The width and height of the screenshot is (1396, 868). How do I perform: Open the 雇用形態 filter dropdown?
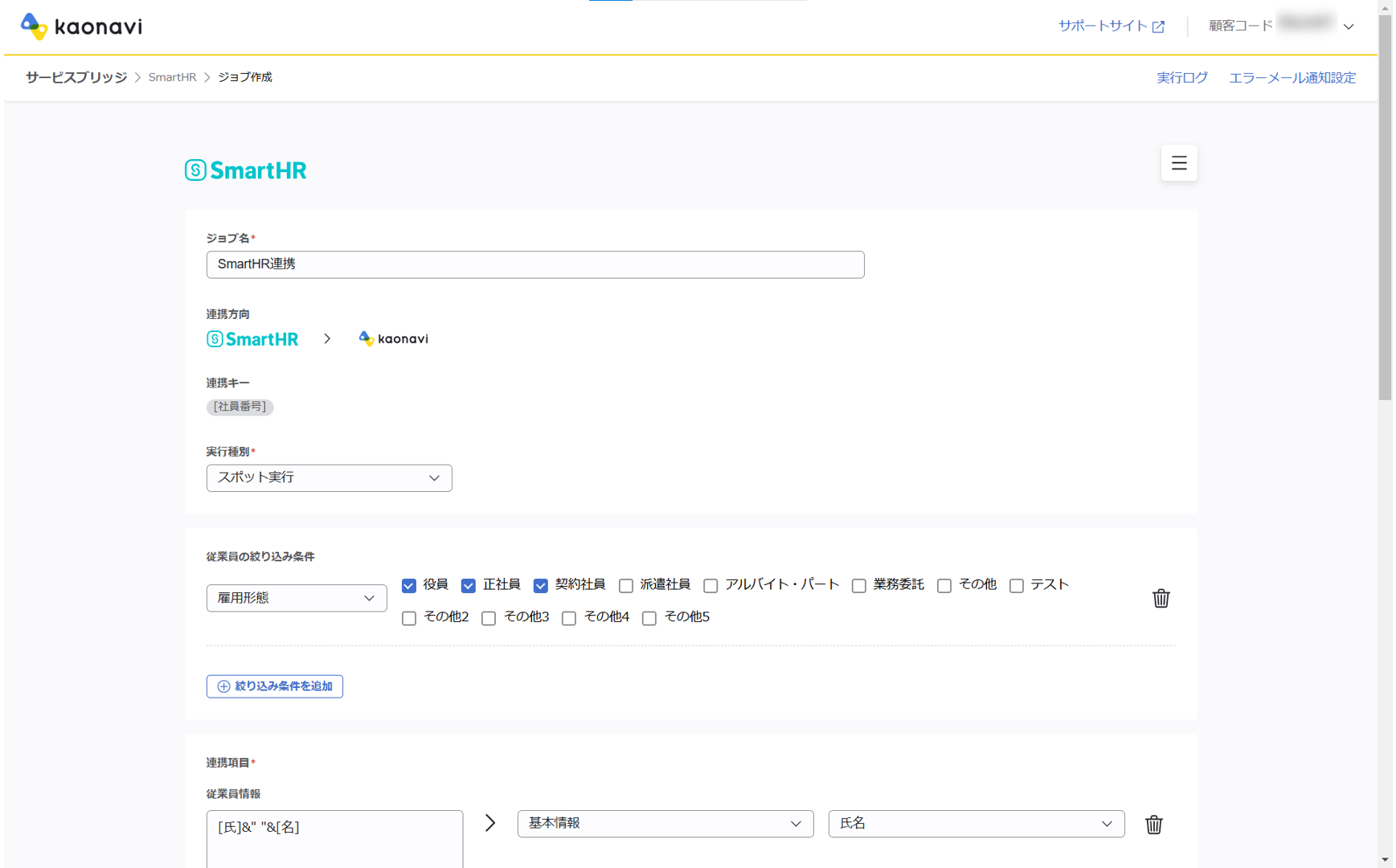point(297,598)
